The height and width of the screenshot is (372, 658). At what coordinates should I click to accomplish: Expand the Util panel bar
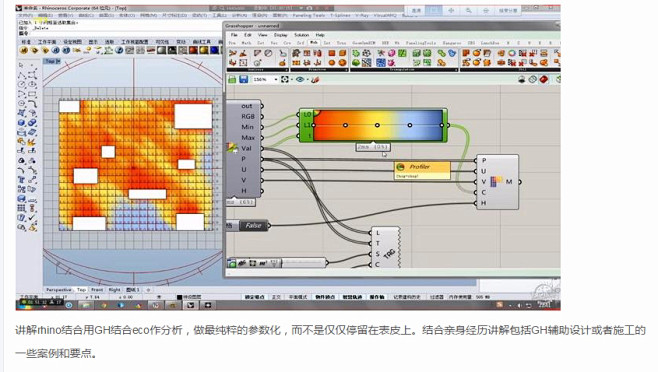pos(510,70)
